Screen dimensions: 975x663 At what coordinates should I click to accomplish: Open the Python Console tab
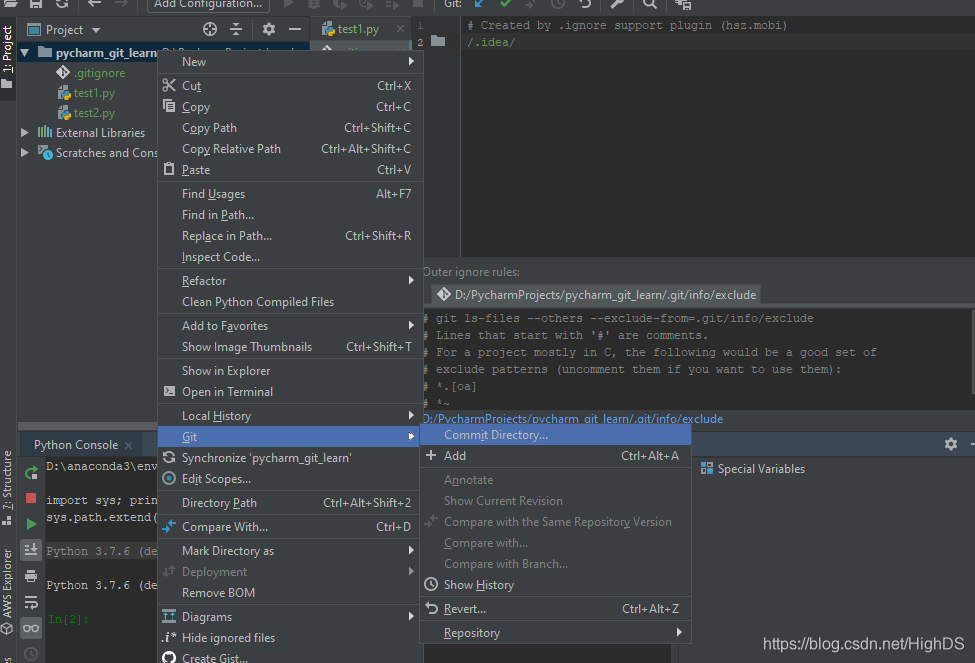tap(76, 445)
